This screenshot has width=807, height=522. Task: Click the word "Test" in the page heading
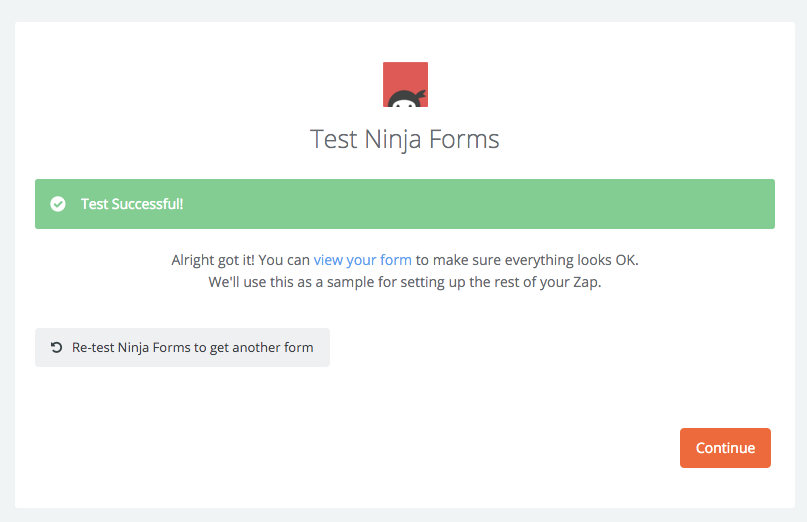(333, 138)
